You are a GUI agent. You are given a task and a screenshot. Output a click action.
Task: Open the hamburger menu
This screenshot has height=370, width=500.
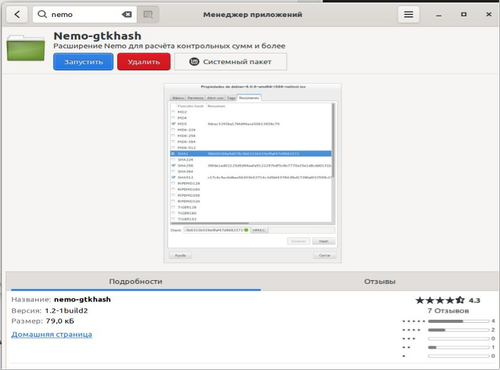[x=408, y=14]
